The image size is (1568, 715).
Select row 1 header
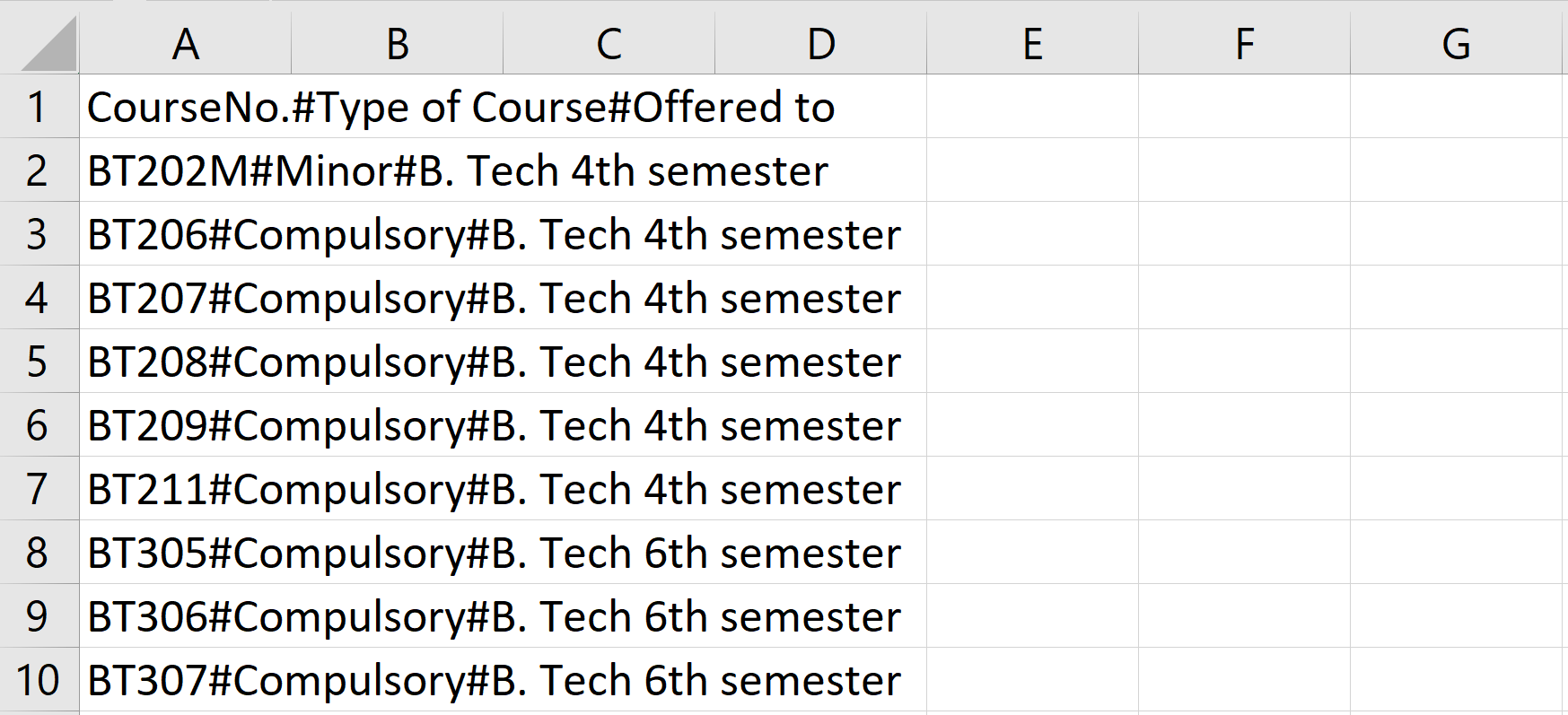click(39, 106)
